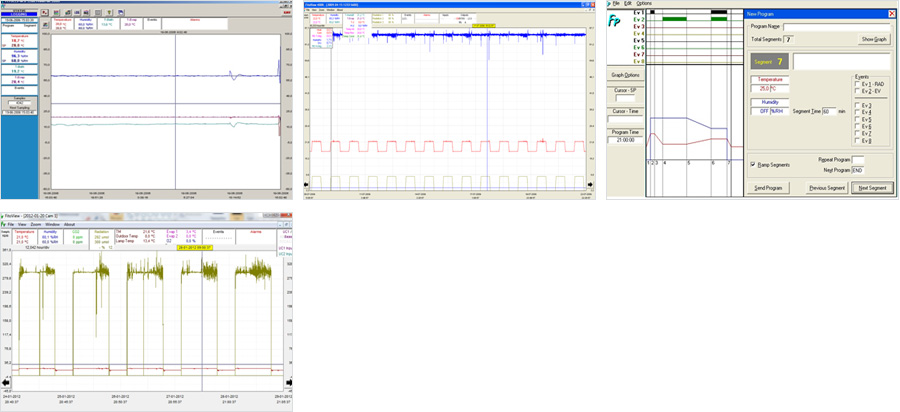The width and height of the screenshot is (900, 412).
Task: Click the 12,042 hour/div scale label
Action: point(37,247)
